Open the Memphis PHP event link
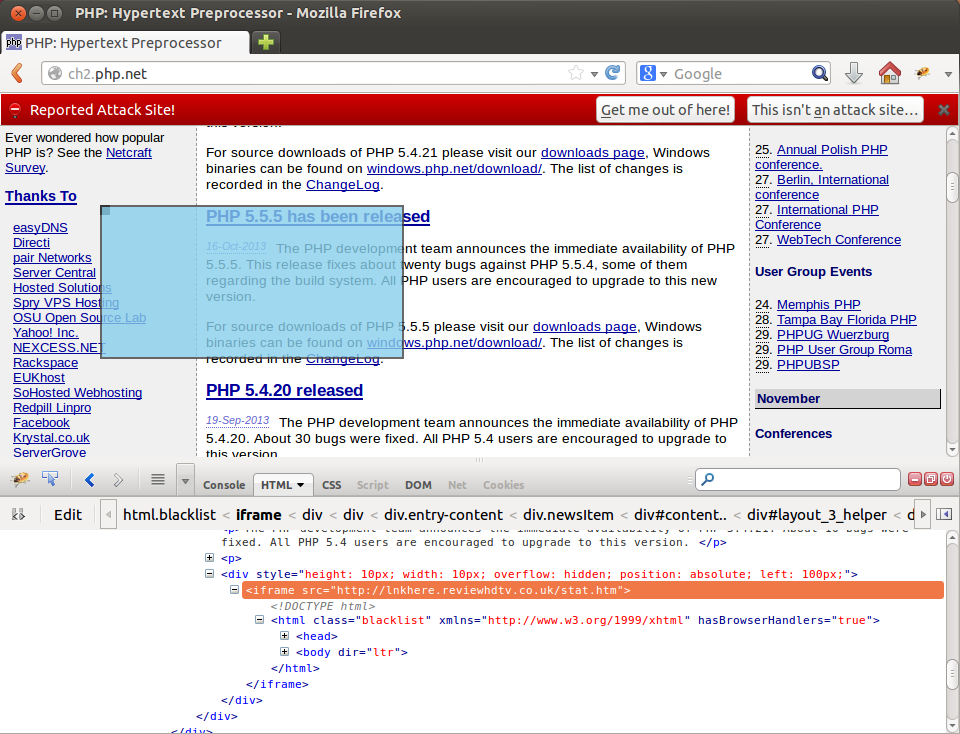This screenshot has width=960, height=734. (819, 305)
